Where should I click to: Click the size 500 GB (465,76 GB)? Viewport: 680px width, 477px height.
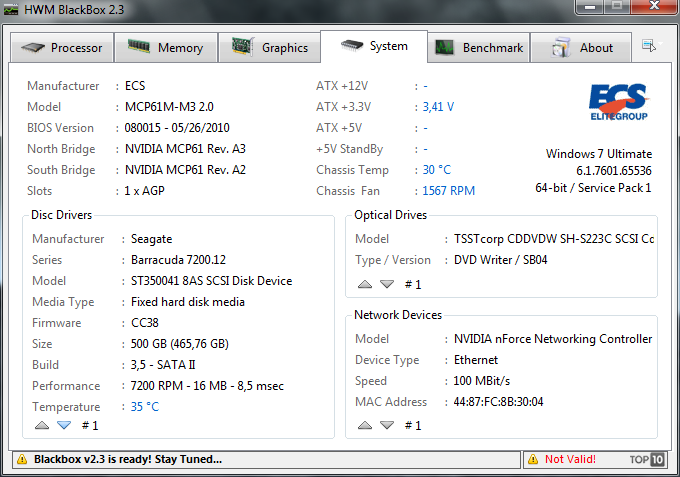click(180, 344)
